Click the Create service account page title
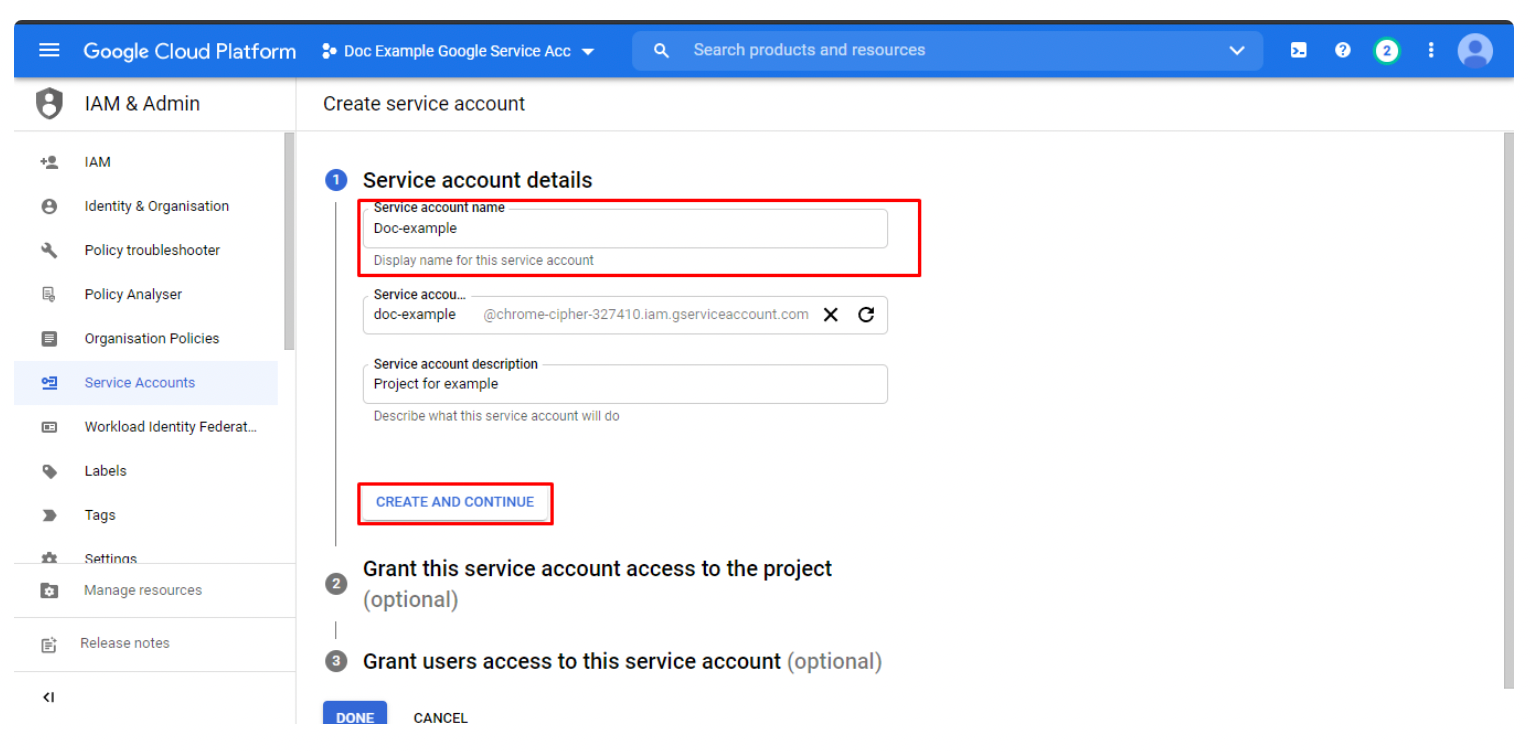The height and width of the screenshot is (752, 1530). (424, 104)
